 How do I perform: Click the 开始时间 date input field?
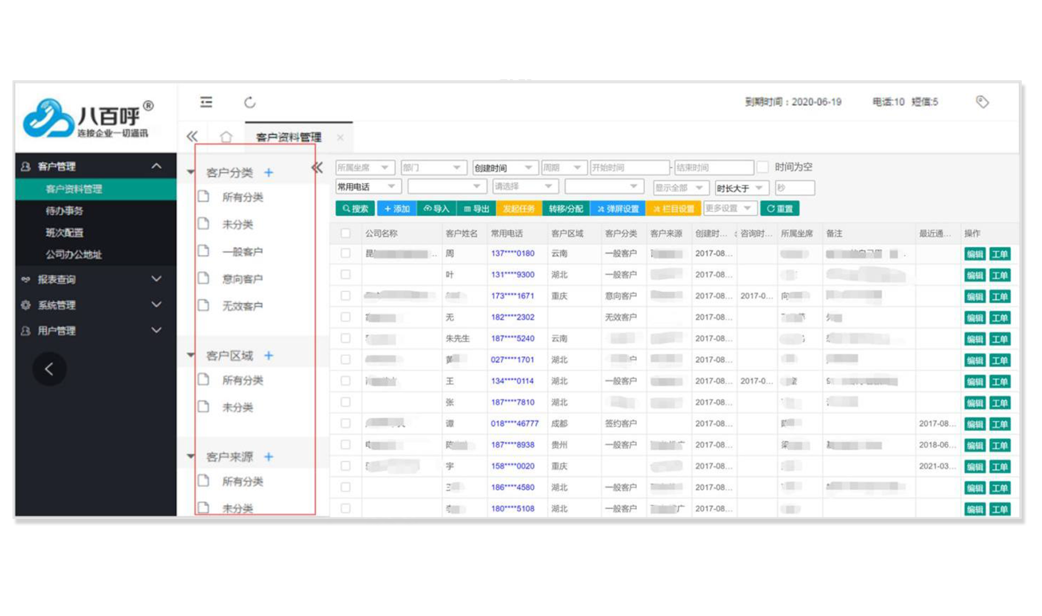tap(629, 168)
